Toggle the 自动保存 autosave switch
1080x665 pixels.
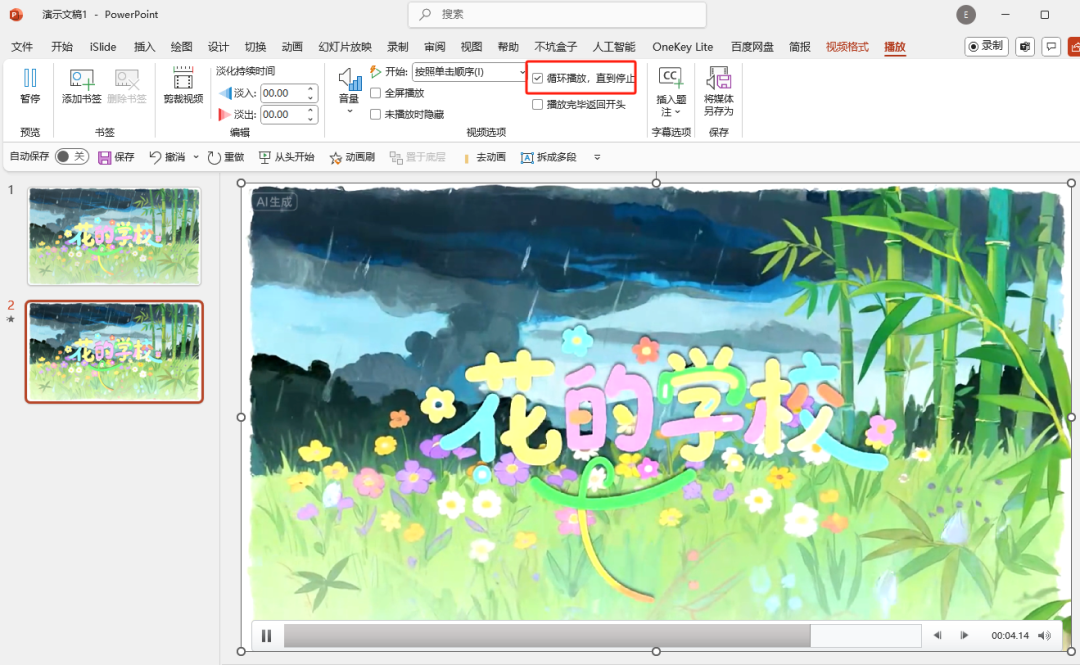71,157
